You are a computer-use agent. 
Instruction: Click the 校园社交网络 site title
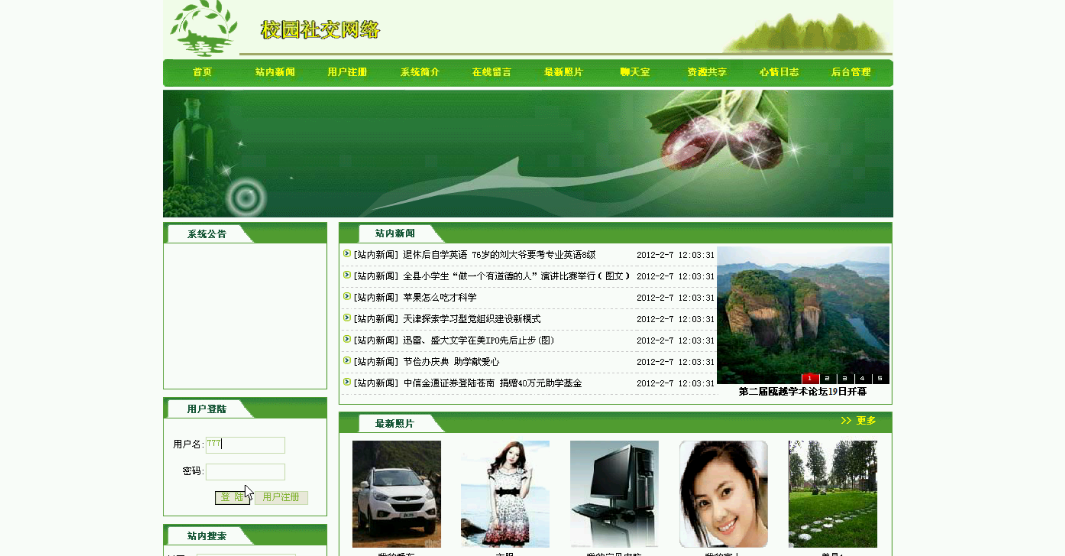point(320,31)
